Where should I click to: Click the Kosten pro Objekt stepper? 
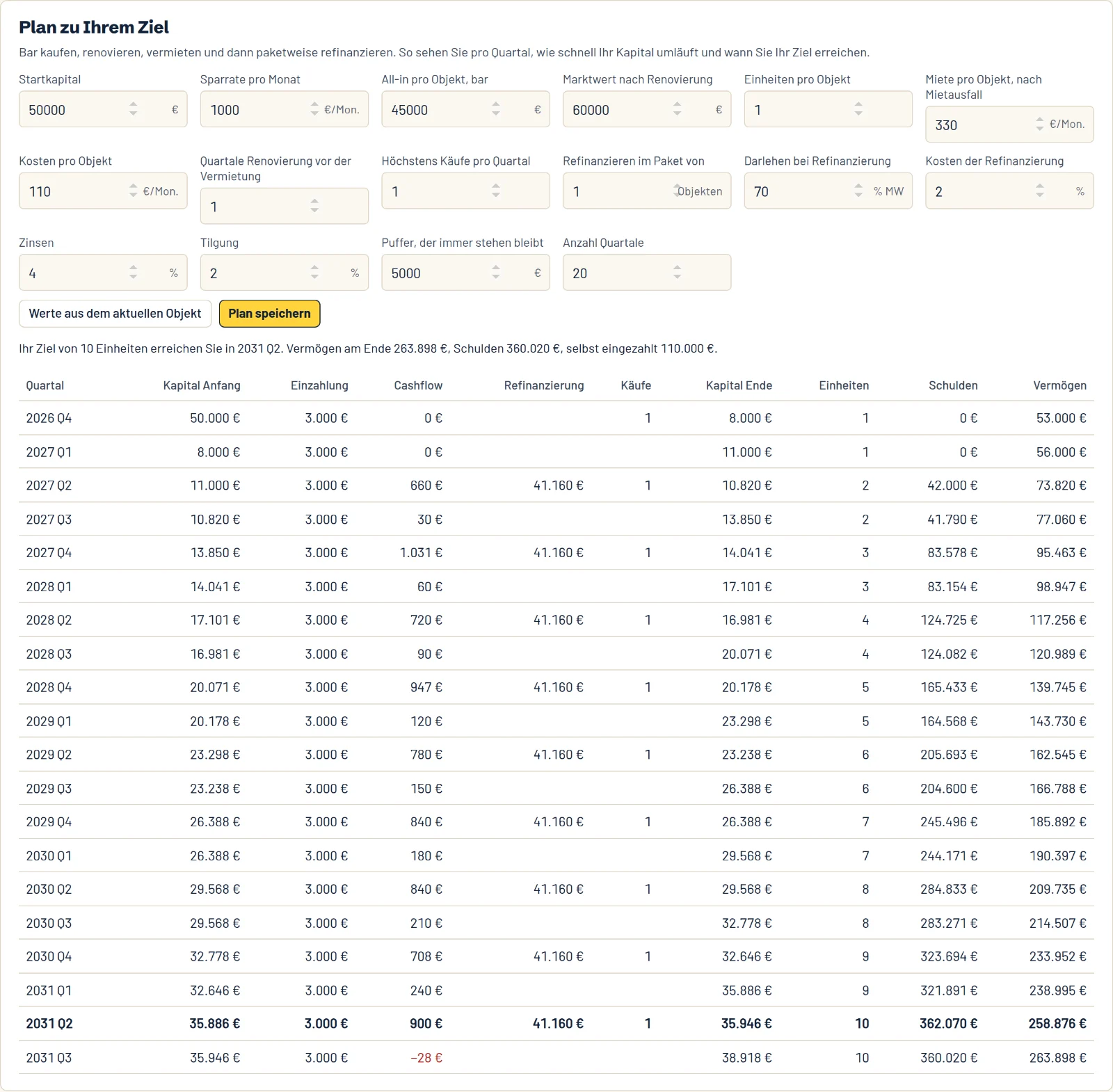point(133,191)
